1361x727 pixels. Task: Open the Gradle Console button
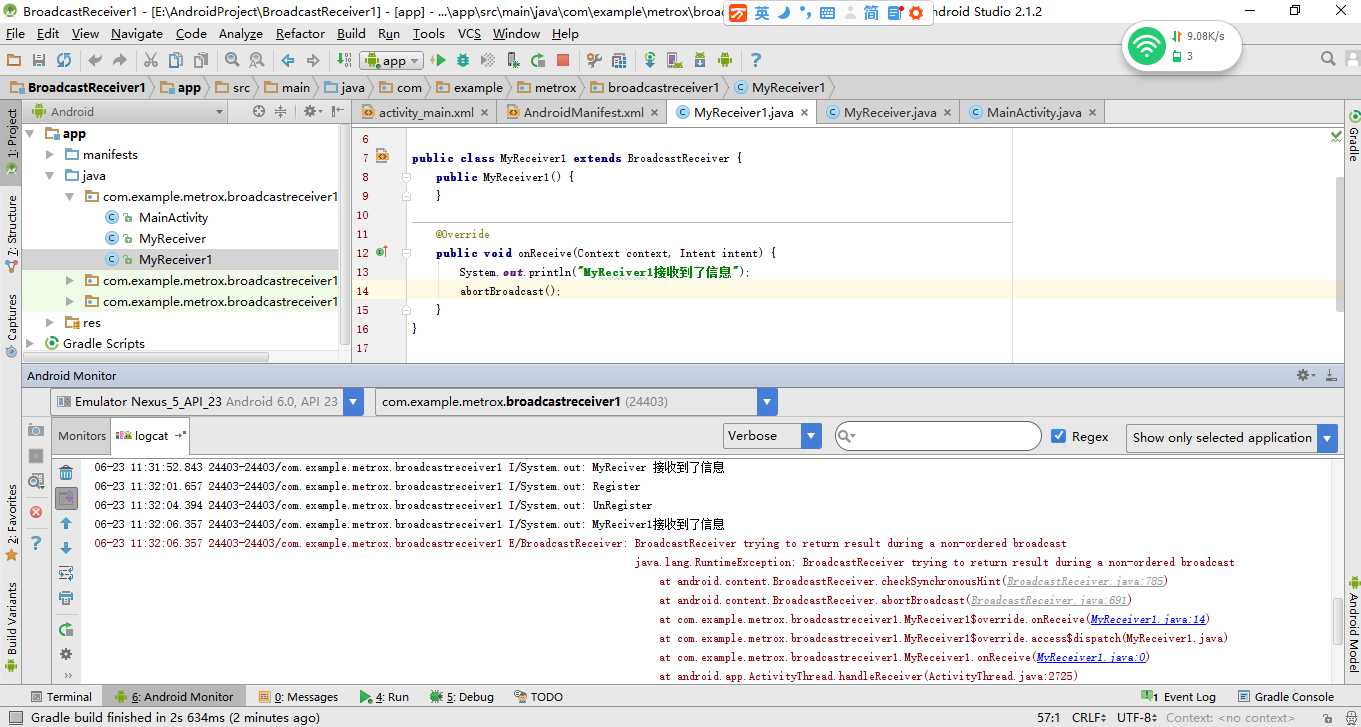pyautogui.click(x=1286, y=696)
